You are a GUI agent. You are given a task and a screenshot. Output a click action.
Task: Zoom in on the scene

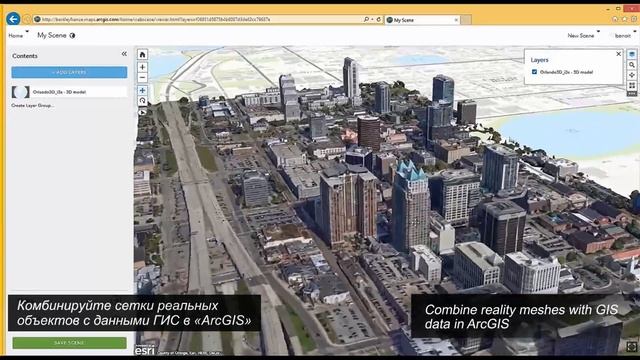(x=142, y=67)
